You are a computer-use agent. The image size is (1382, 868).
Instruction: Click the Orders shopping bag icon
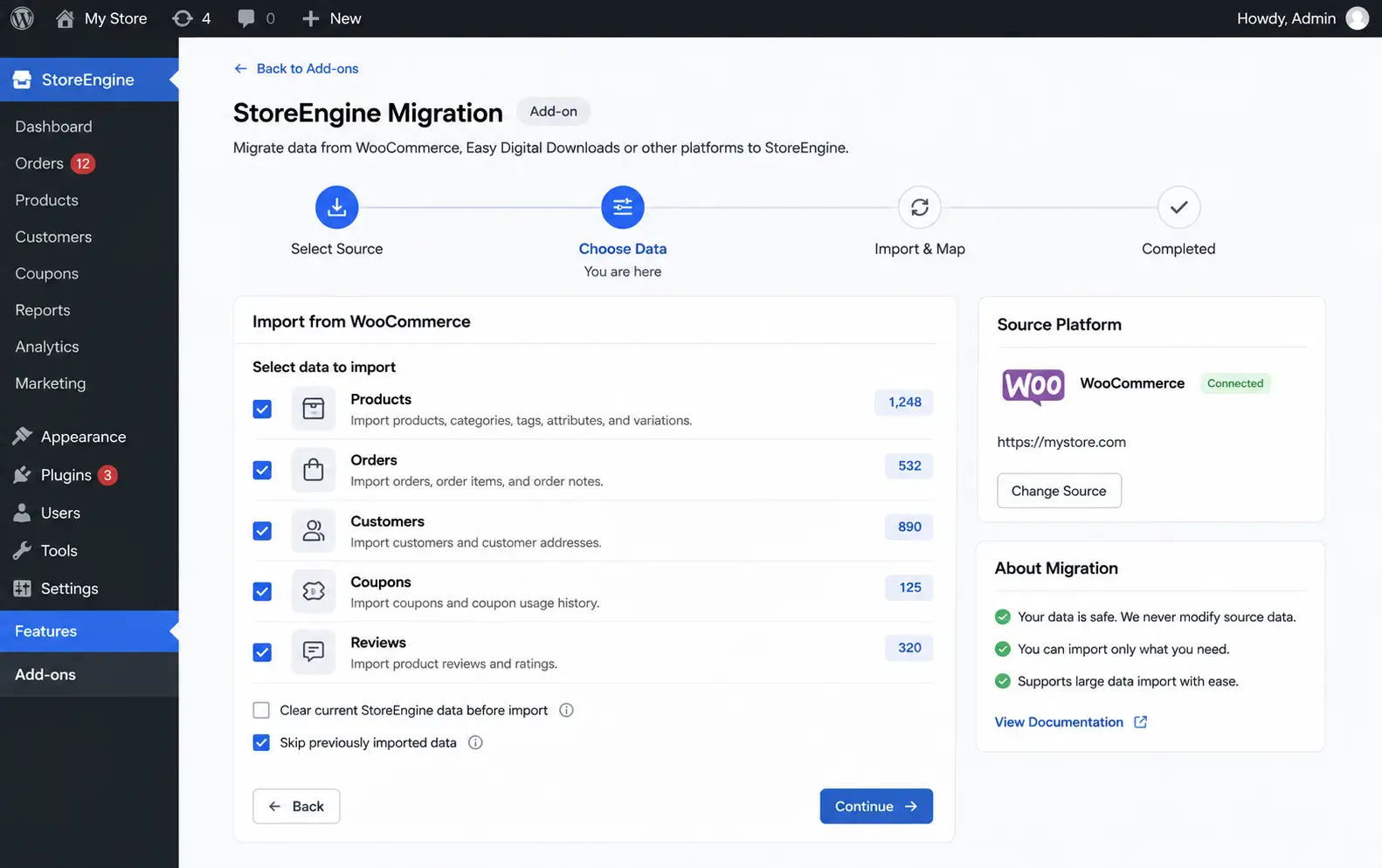(x=314, y=470)
